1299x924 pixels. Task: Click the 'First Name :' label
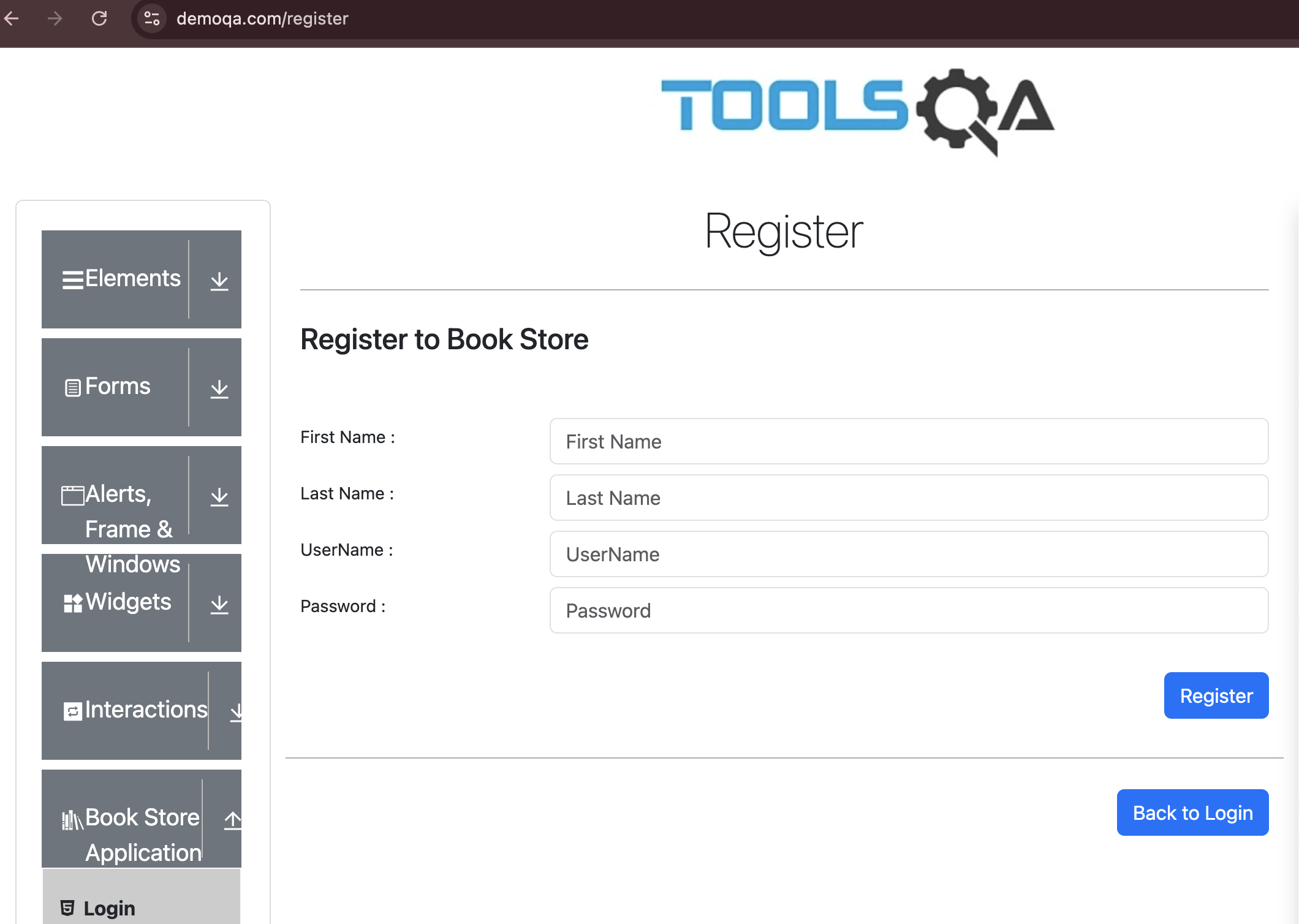pos(347,437)
